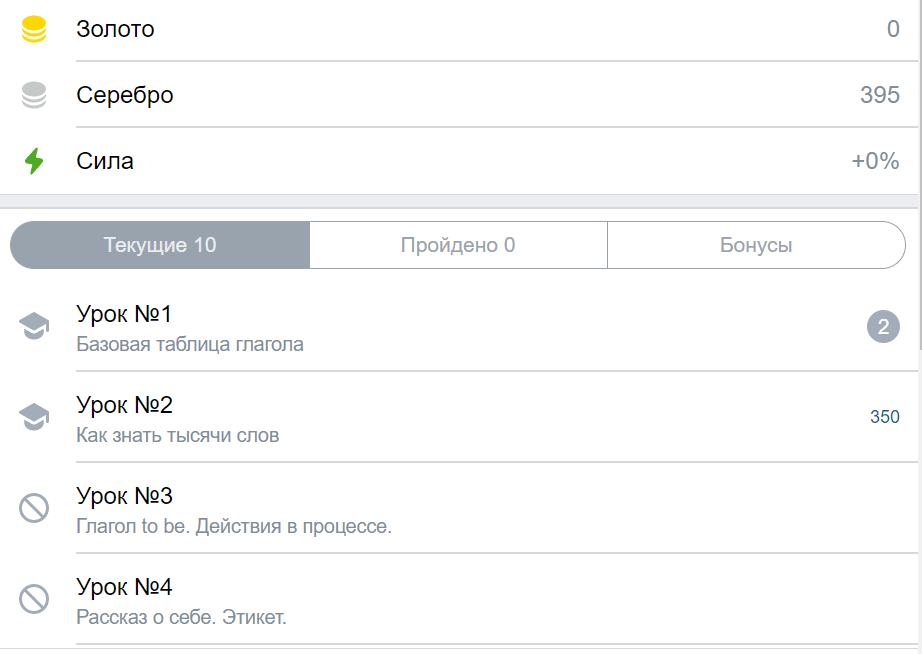Click the Золото balance row
922x654 pixels.
click(x=459, y=29)
